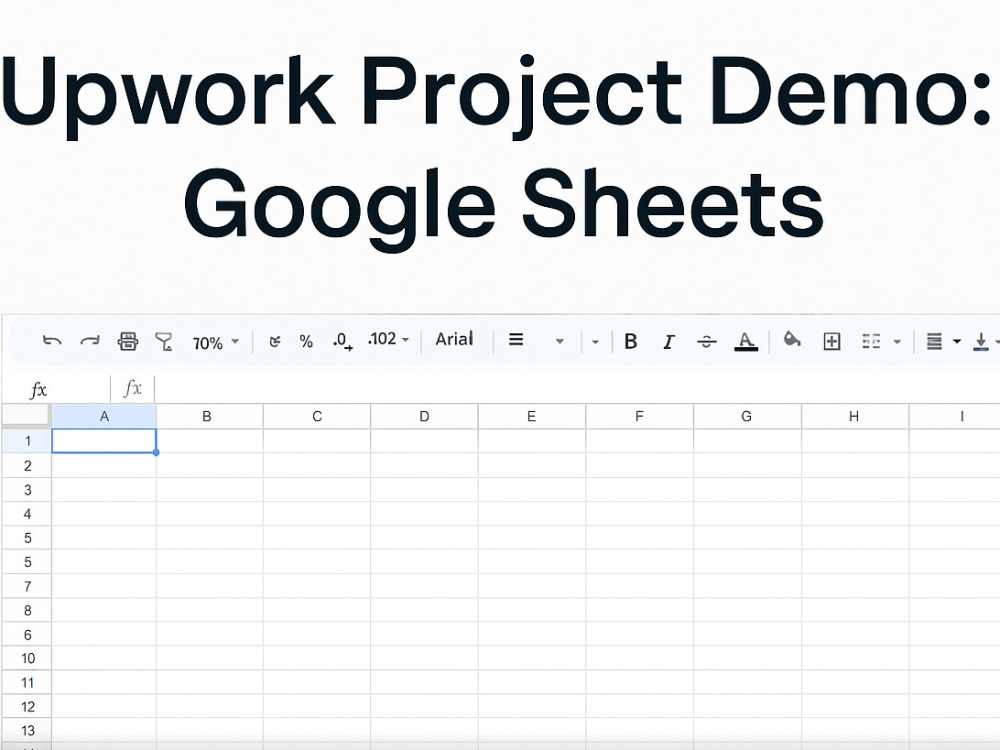Toggle bold formatting
The height and width of the screenshot is (750, 1000).
(631, 342)
